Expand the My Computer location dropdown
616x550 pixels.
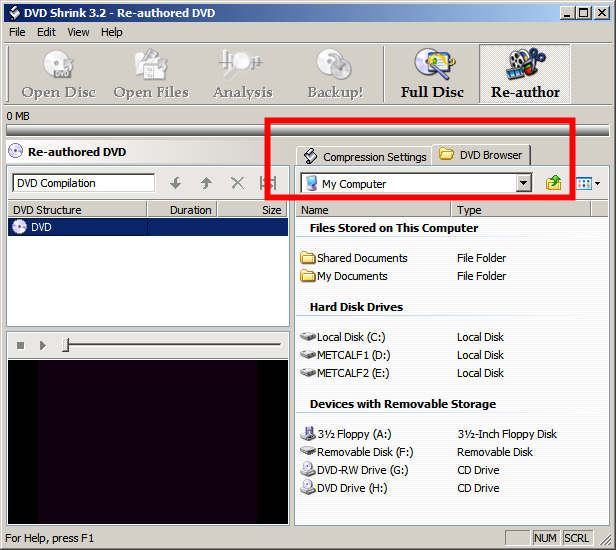tap(523, 183)
